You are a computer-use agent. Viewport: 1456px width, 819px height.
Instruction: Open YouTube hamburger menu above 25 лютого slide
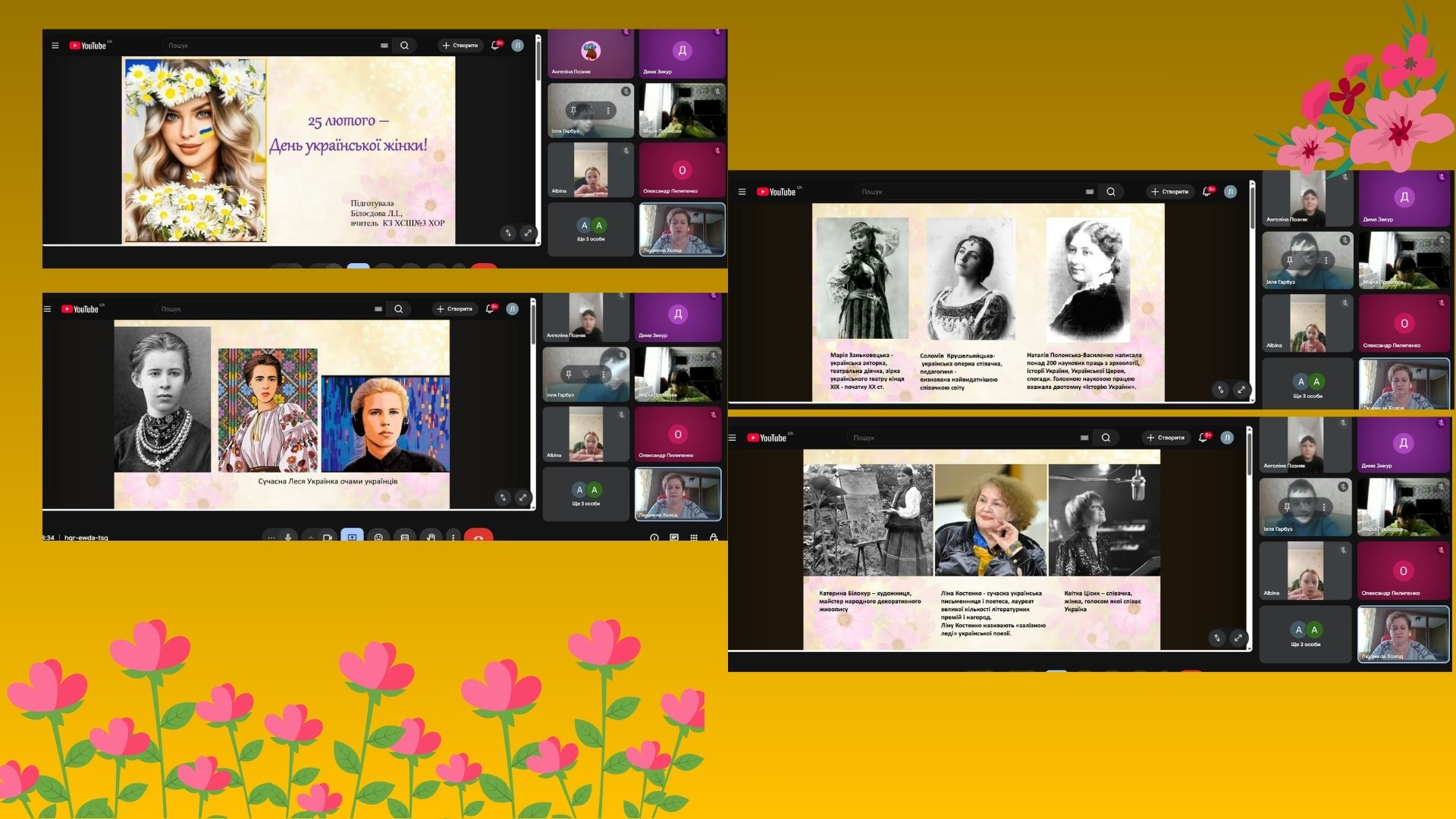click(x=55, y=45)
